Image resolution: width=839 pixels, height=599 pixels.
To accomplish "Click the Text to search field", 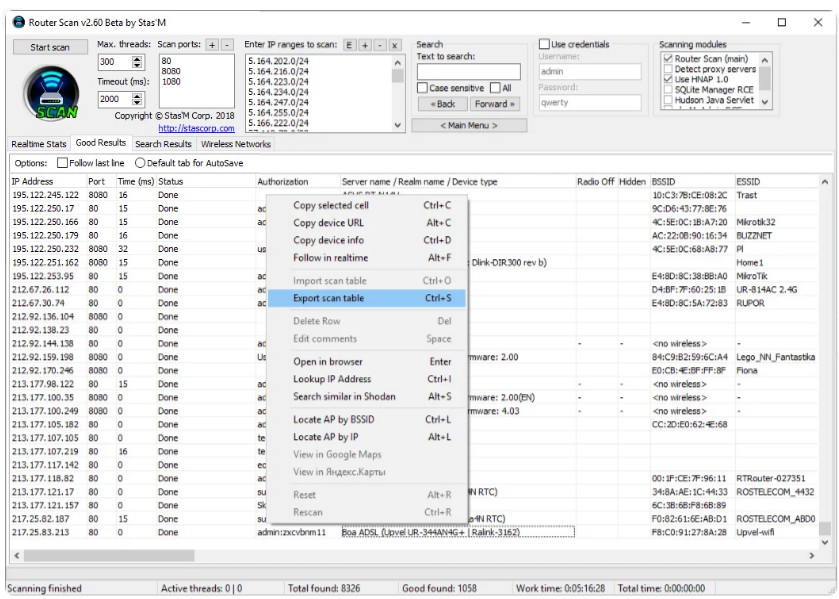I will click(x=468, y=71).
